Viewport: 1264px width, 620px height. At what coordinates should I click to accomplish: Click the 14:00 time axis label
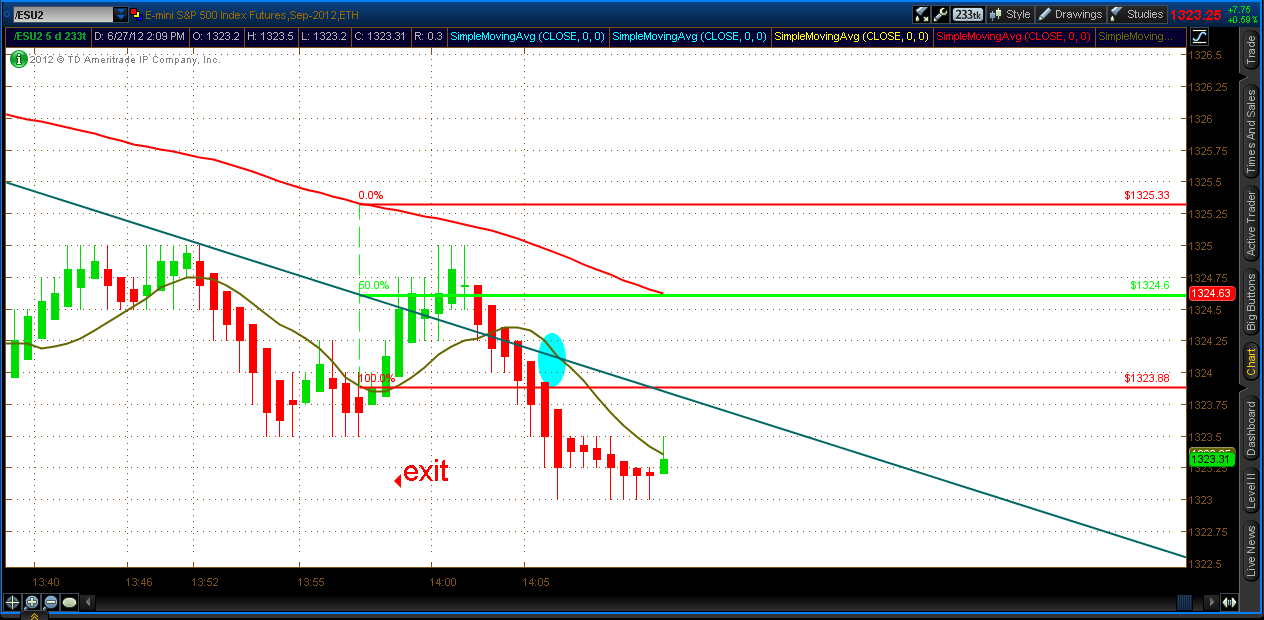443,582
